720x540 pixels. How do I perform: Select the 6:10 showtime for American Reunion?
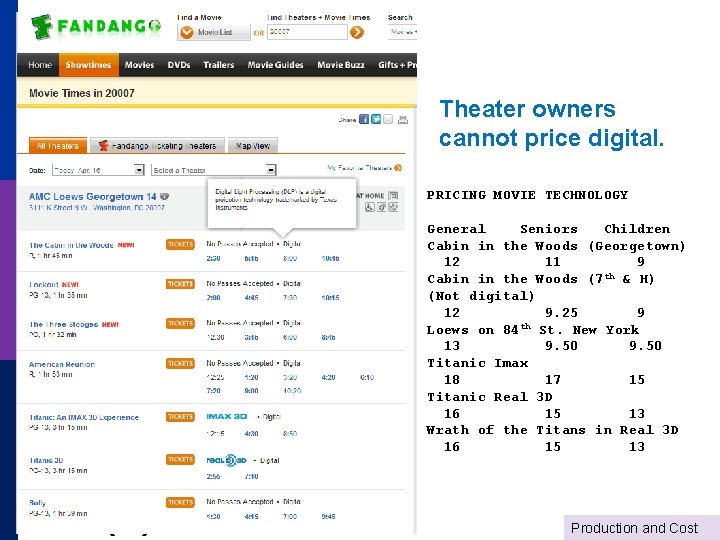(367, 377)
